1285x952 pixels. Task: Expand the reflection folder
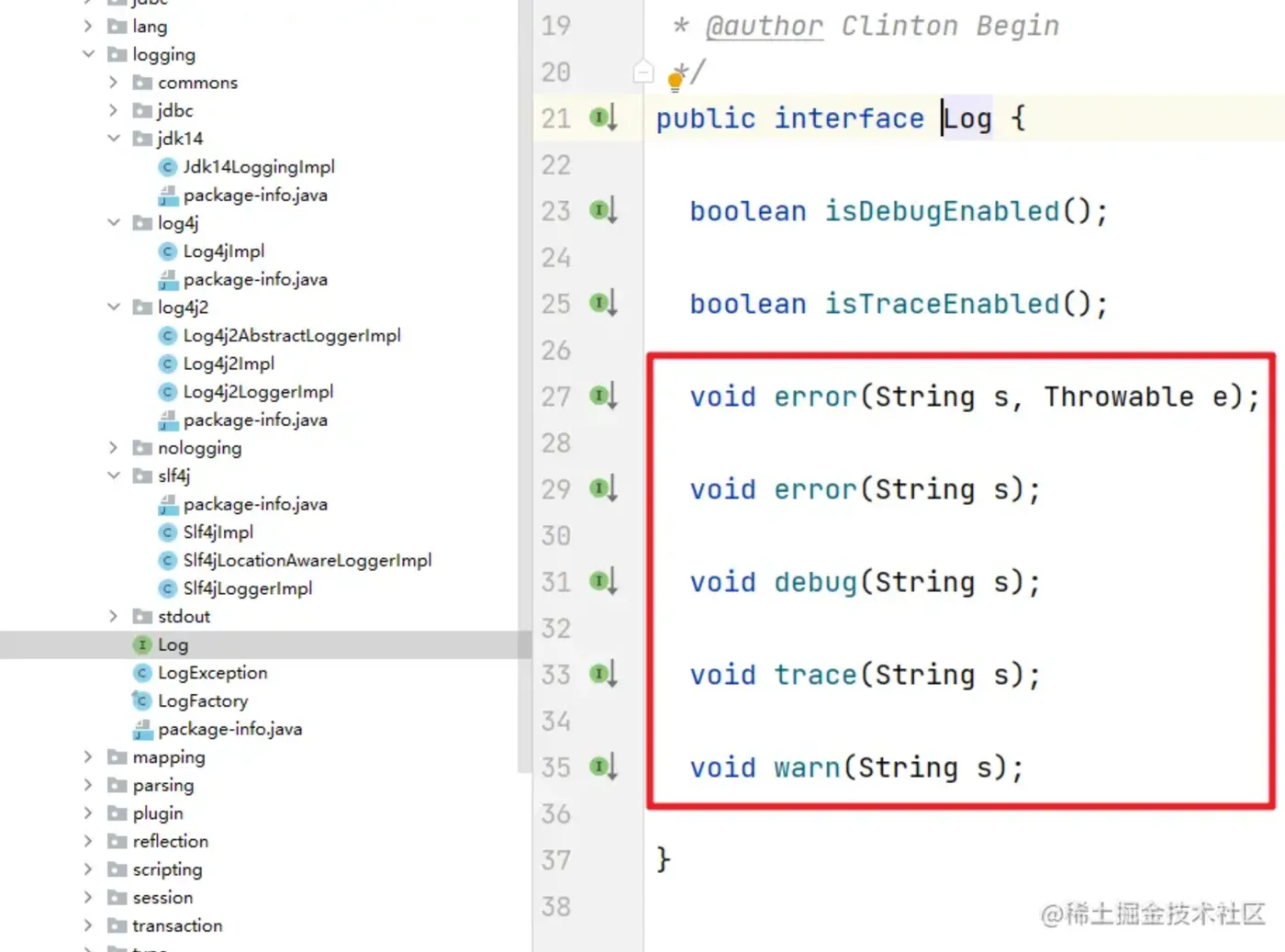click(88, 842)
